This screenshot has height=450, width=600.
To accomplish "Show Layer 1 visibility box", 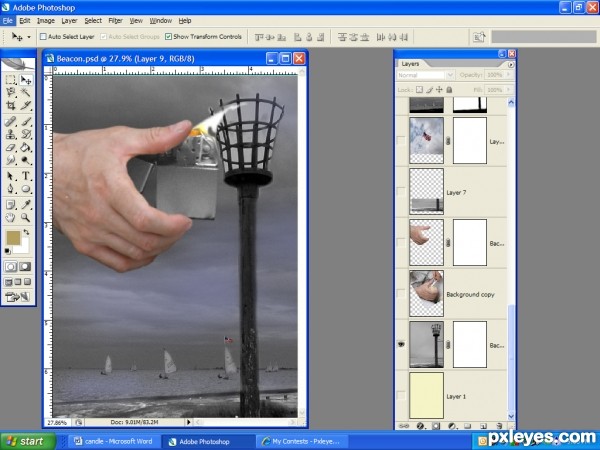I will [401, 396].
